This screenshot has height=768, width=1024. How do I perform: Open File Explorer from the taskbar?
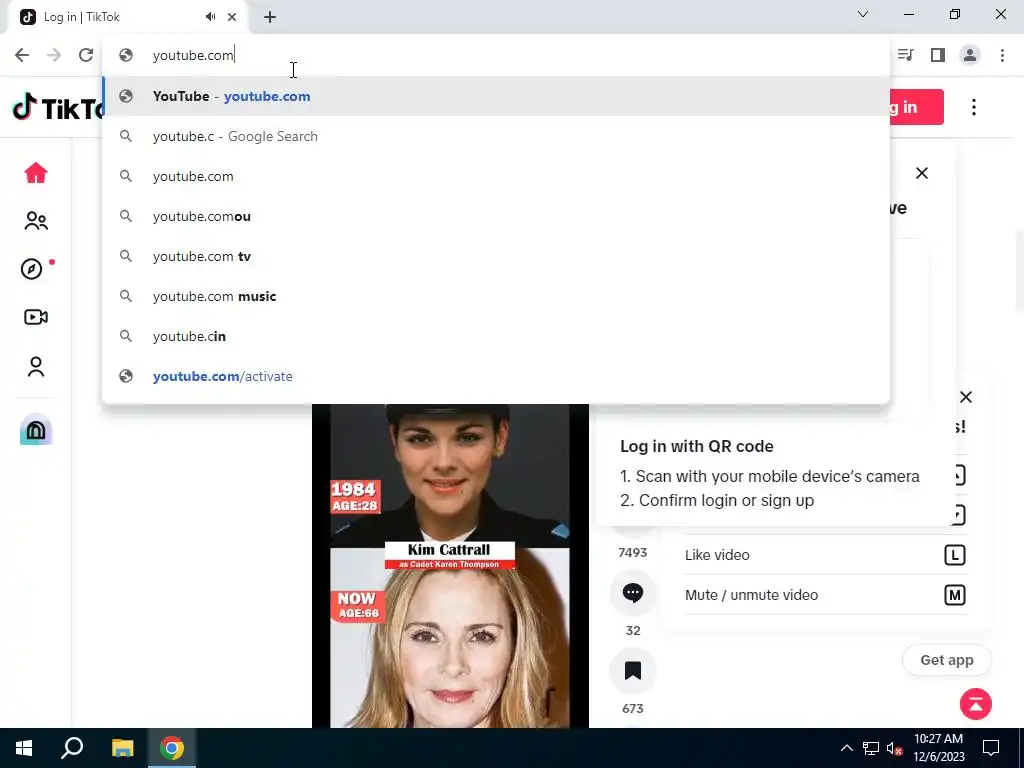coord(122,748)
